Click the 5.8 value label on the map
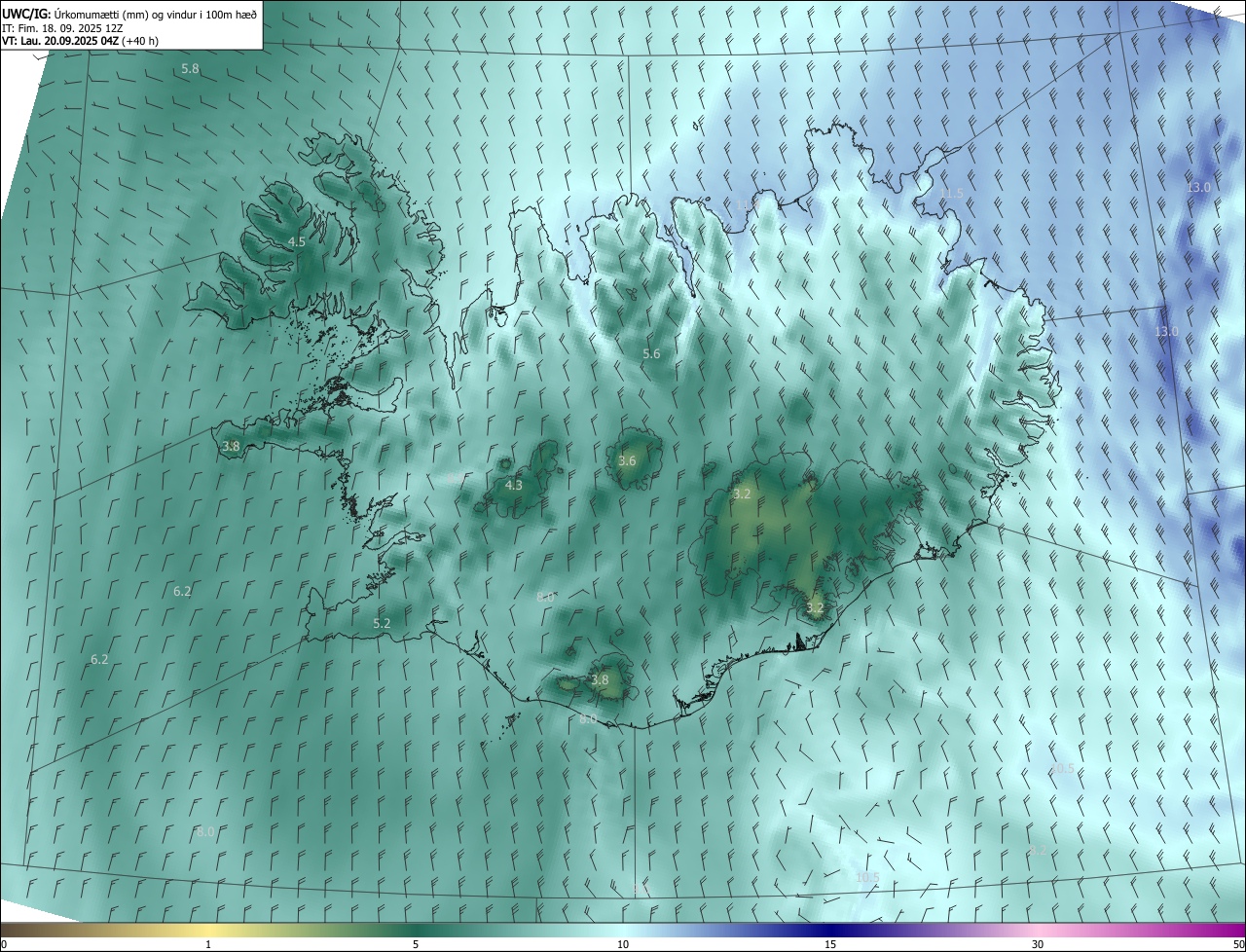The height and width of the screenshot is (952, 1246). 190,69
